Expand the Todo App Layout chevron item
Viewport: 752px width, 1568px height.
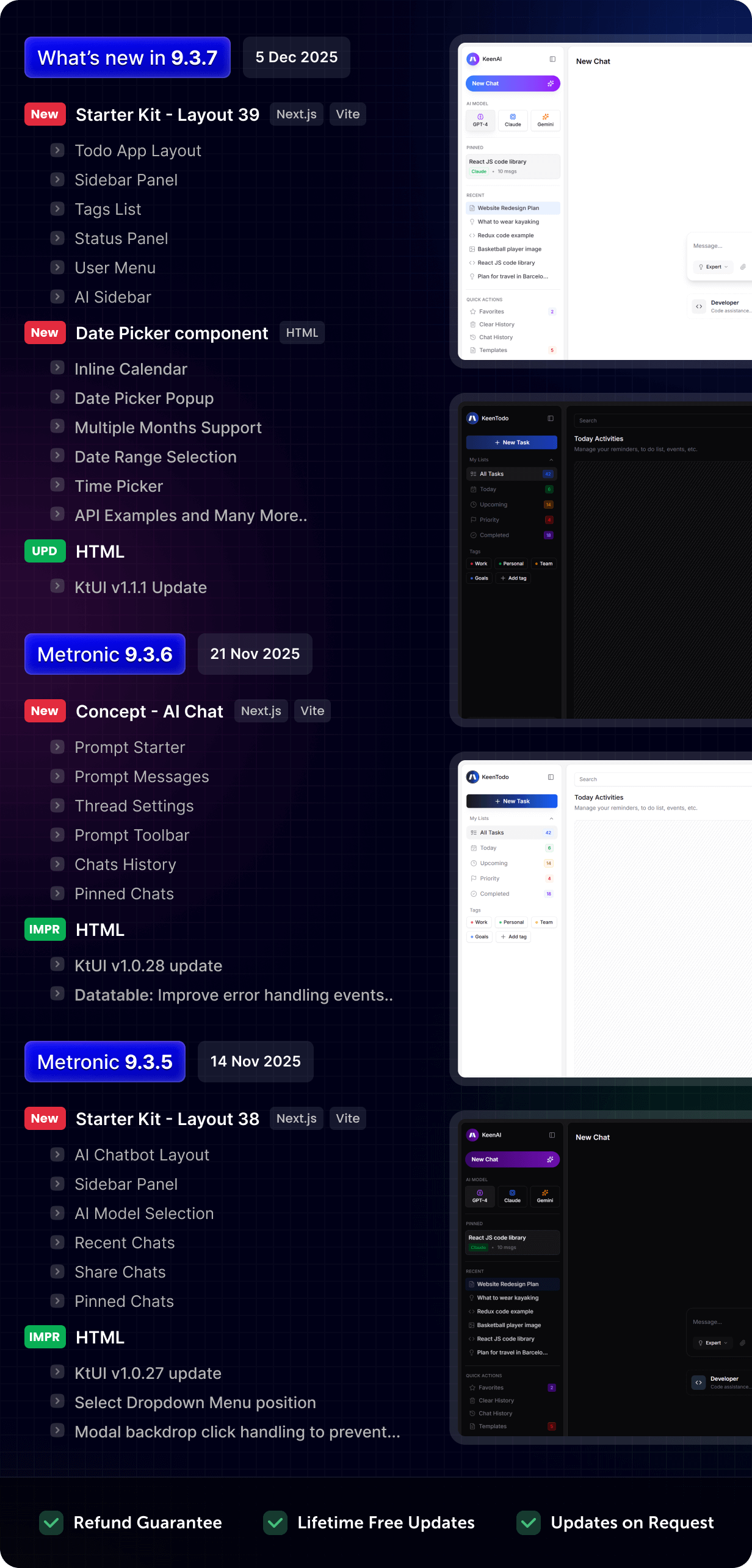point(57,150)
